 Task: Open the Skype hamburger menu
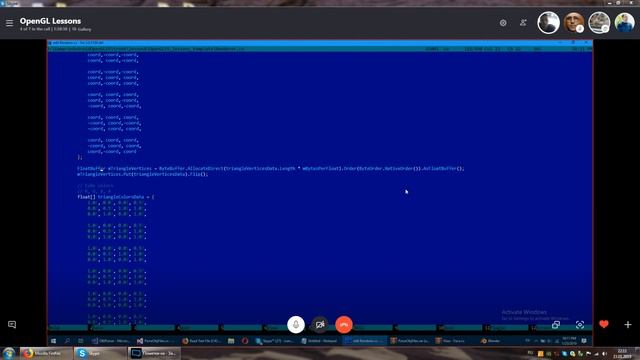(9, 23)
